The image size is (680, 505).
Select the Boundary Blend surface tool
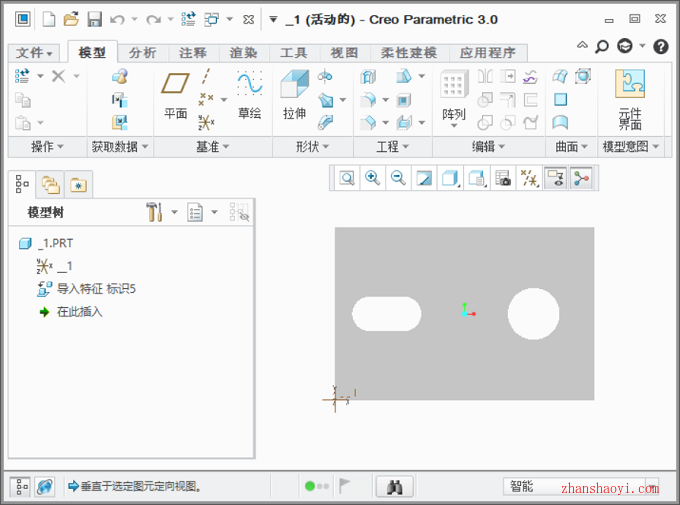pyautogui.click(x=560, y=77)
